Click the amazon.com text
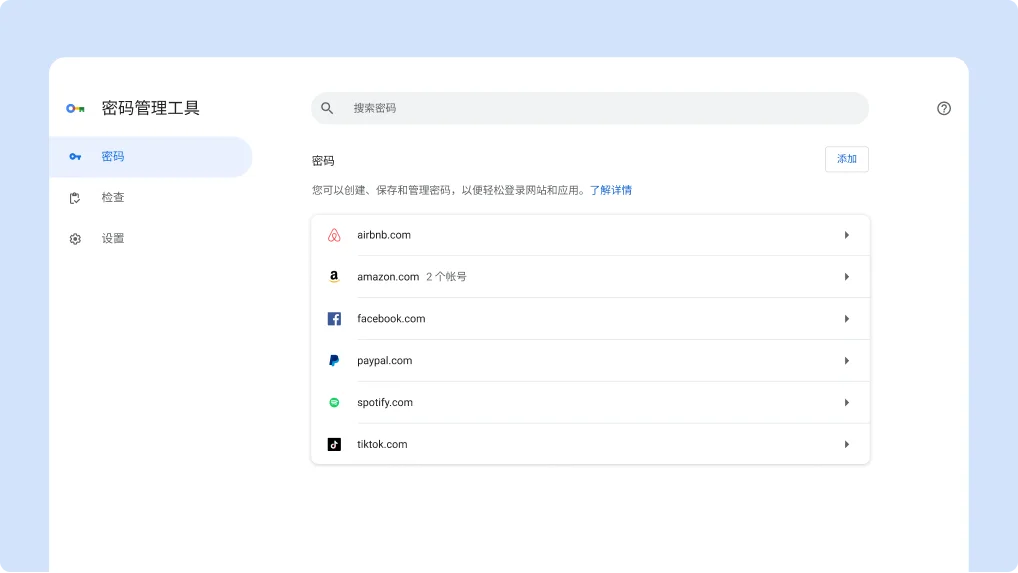The height and width of the screenshot is (573, 1018). coord(388,276)
